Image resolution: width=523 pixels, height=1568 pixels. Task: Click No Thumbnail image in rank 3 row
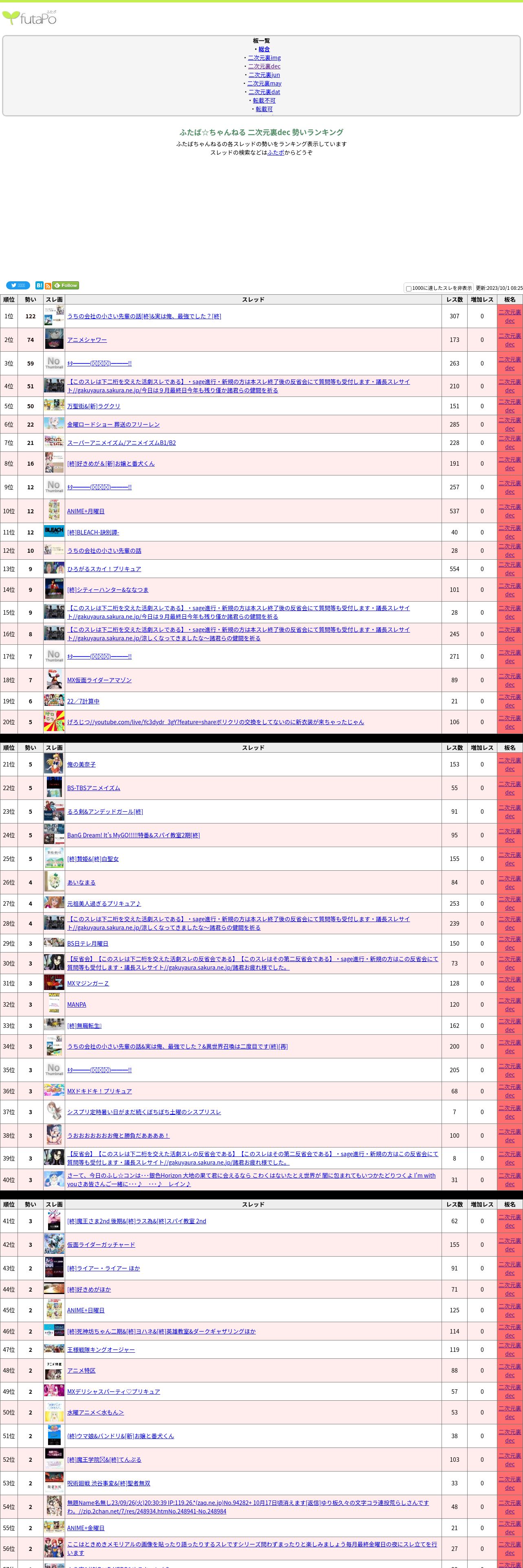[x=54, y=364]
